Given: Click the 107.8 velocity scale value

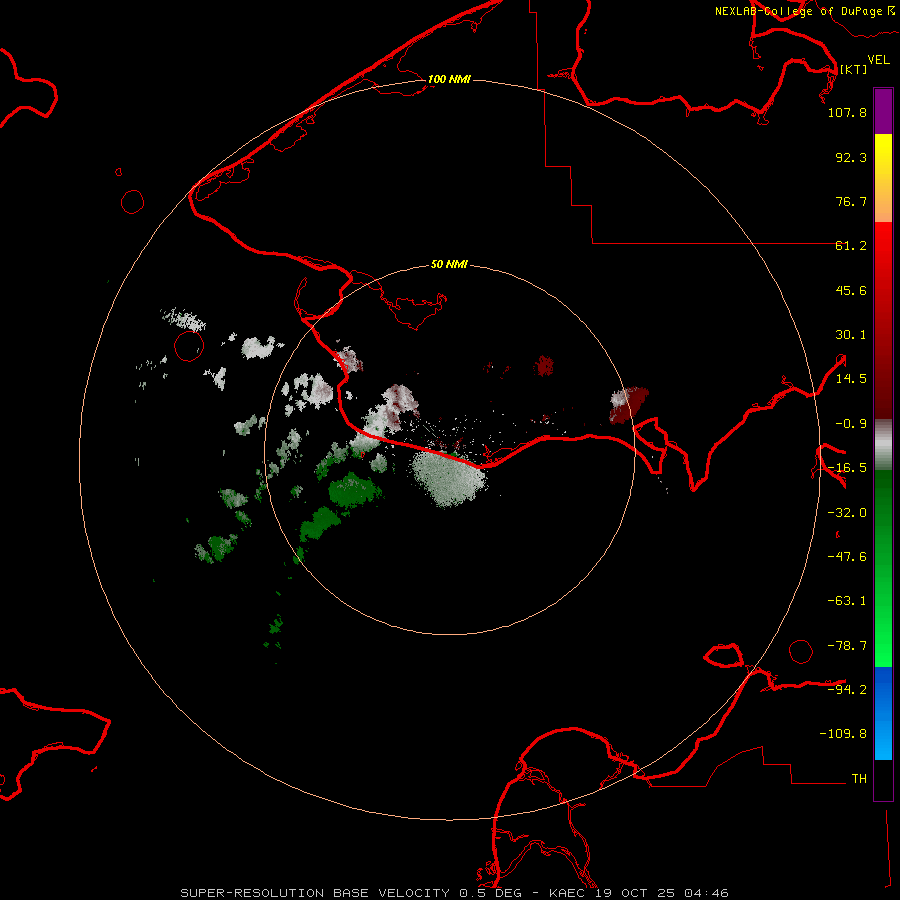Looking at the screenshot, I should (847, 112).
